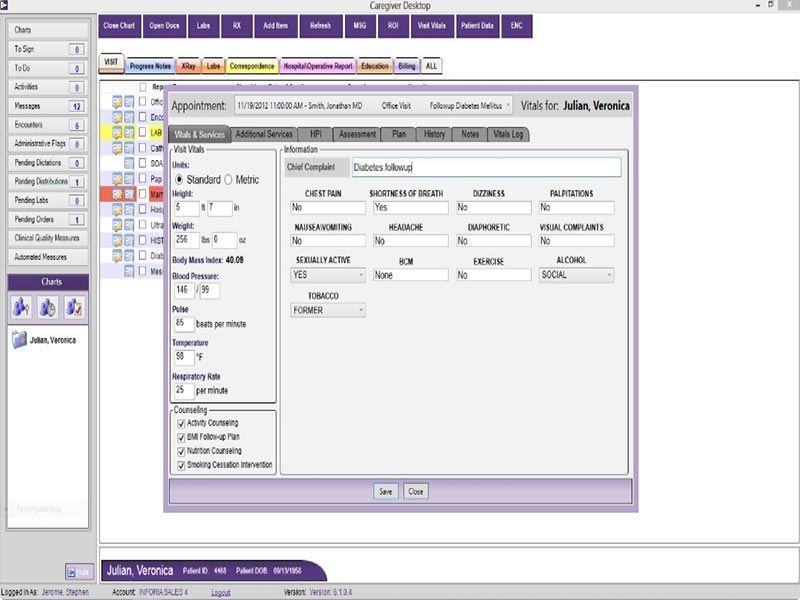Switch to the HPI tab
The image size is (800, 600).
315,134
